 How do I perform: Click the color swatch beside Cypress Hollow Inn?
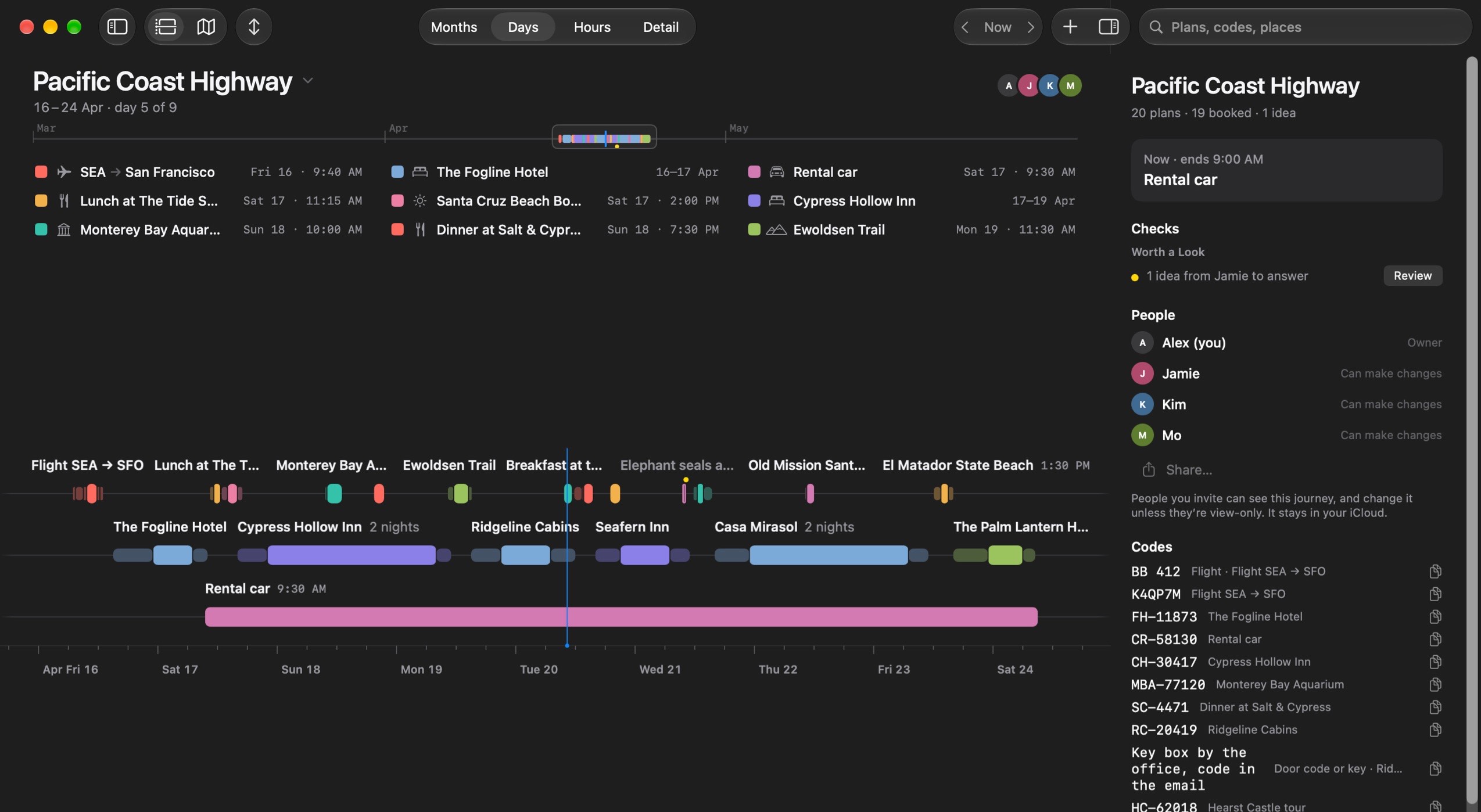point(754,201)
